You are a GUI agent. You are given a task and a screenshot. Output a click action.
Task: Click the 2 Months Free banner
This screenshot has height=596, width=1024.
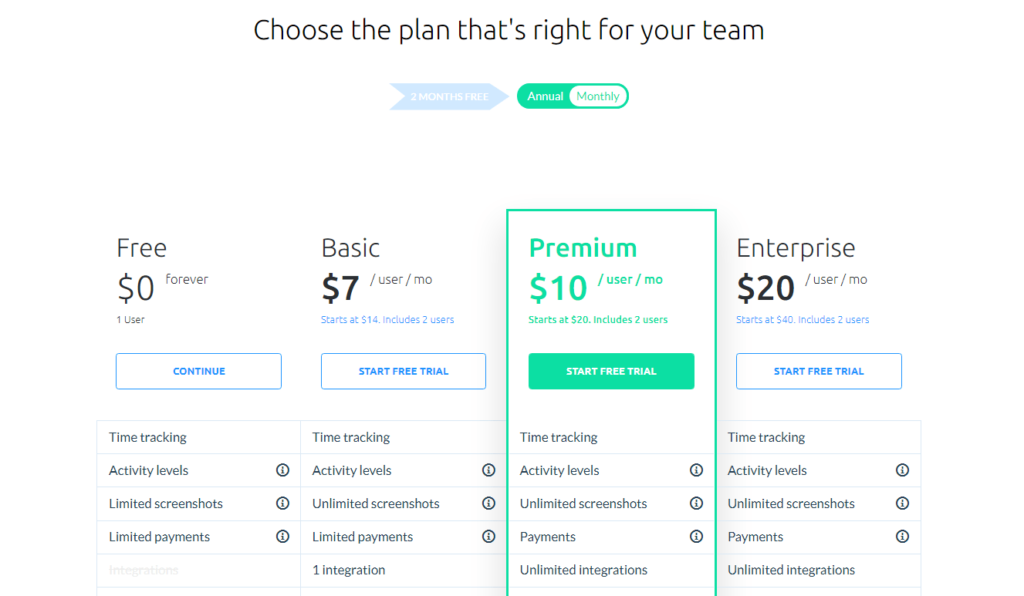tap(449, 97)
